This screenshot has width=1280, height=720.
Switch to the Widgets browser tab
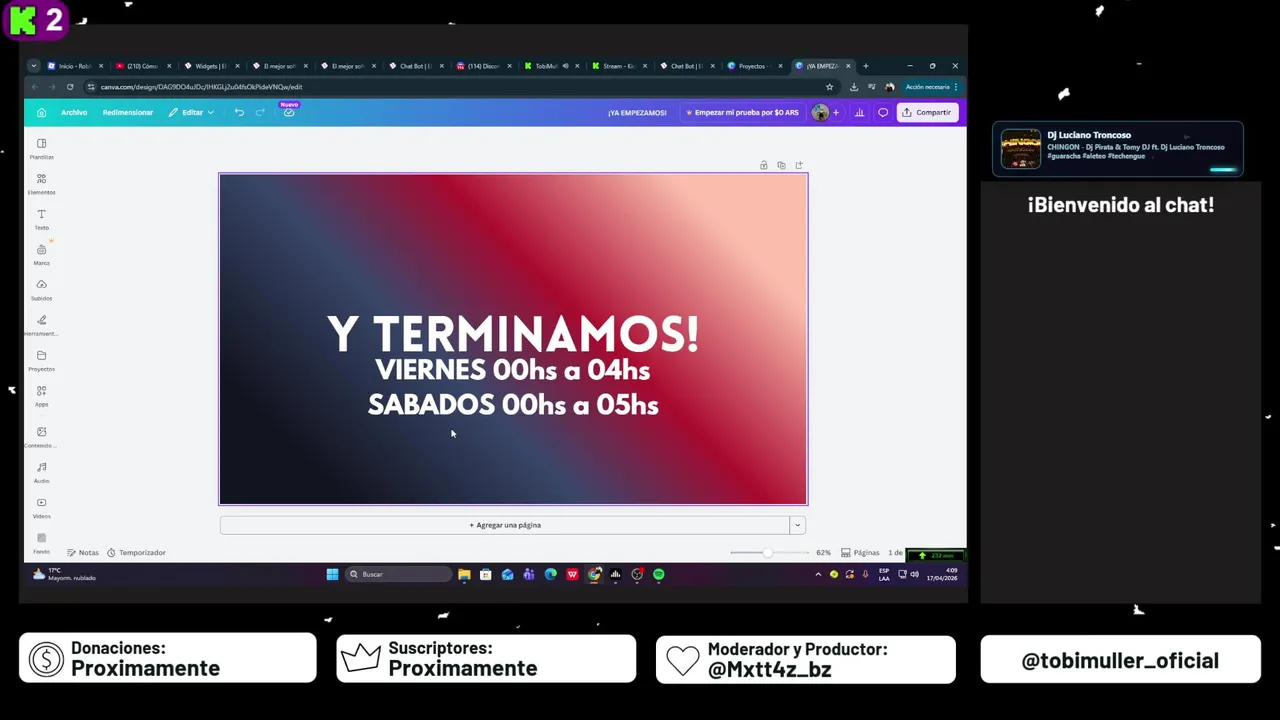(x=210, y=66)
